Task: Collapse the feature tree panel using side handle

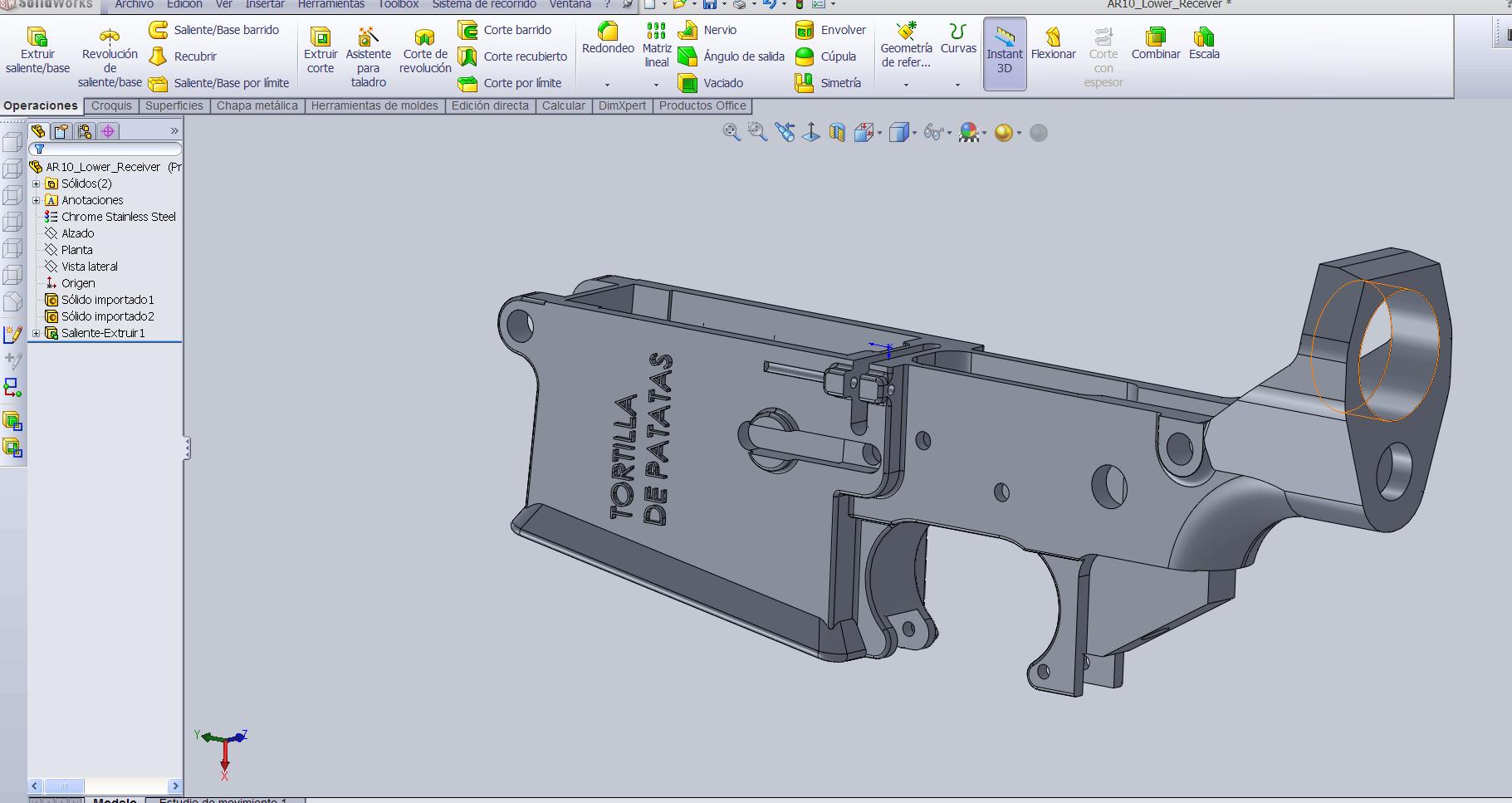Action: click(x=188, y=448)
